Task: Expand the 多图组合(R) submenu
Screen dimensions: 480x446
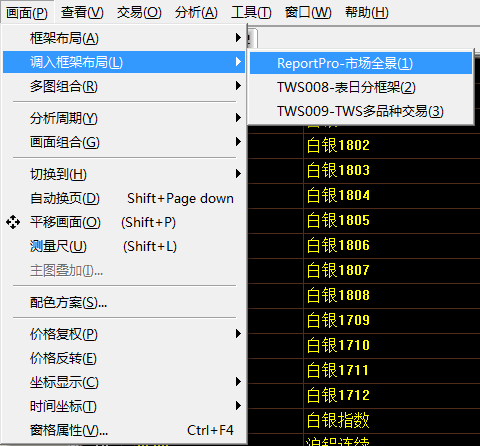Action: [x=124, y=86]
